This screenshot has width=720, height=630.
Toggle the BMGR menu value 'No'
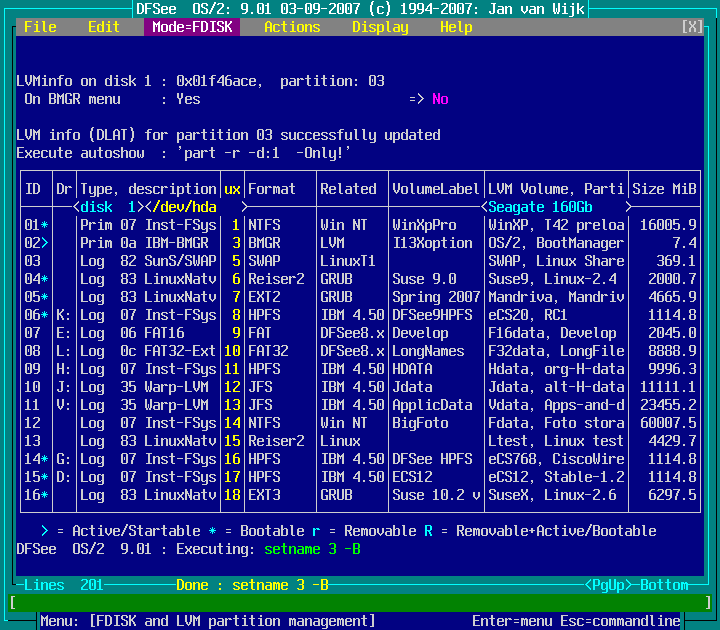pyautogui.click(x=440, y=99)
